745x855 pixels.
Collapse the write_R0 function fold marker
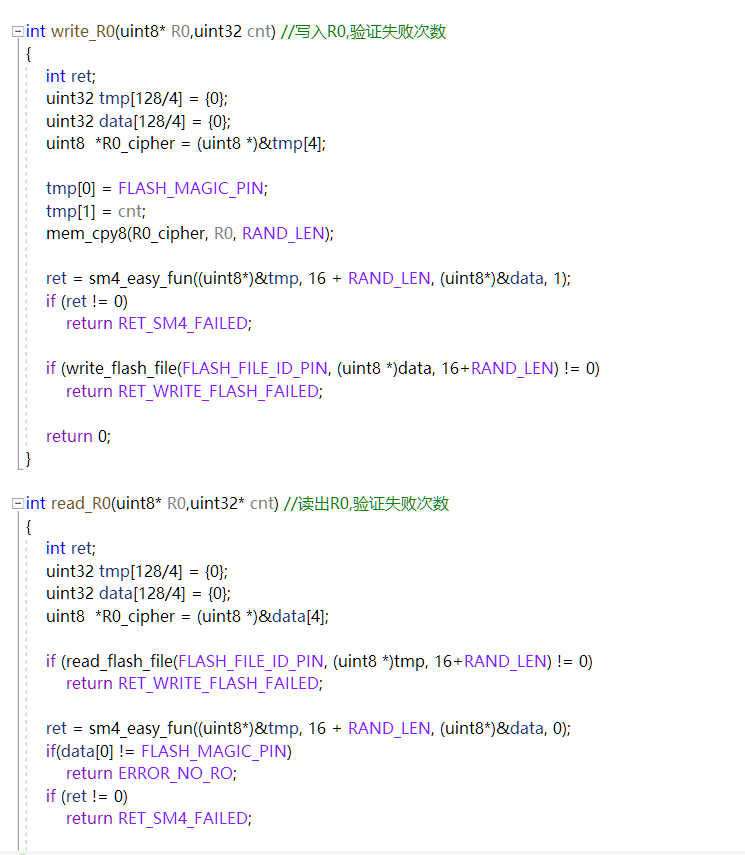tap(17, 32)
